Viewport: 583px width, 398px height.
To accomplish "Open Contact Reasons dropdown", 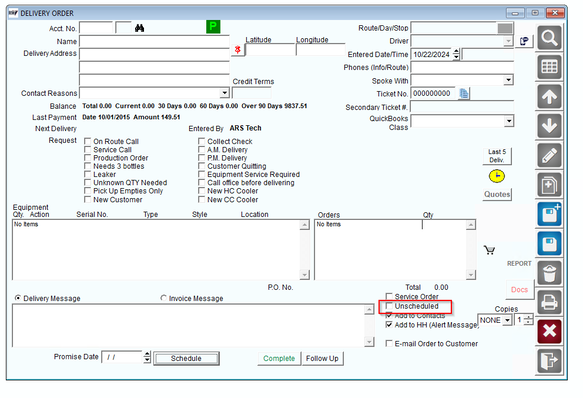I will click(x=224, y=93).
